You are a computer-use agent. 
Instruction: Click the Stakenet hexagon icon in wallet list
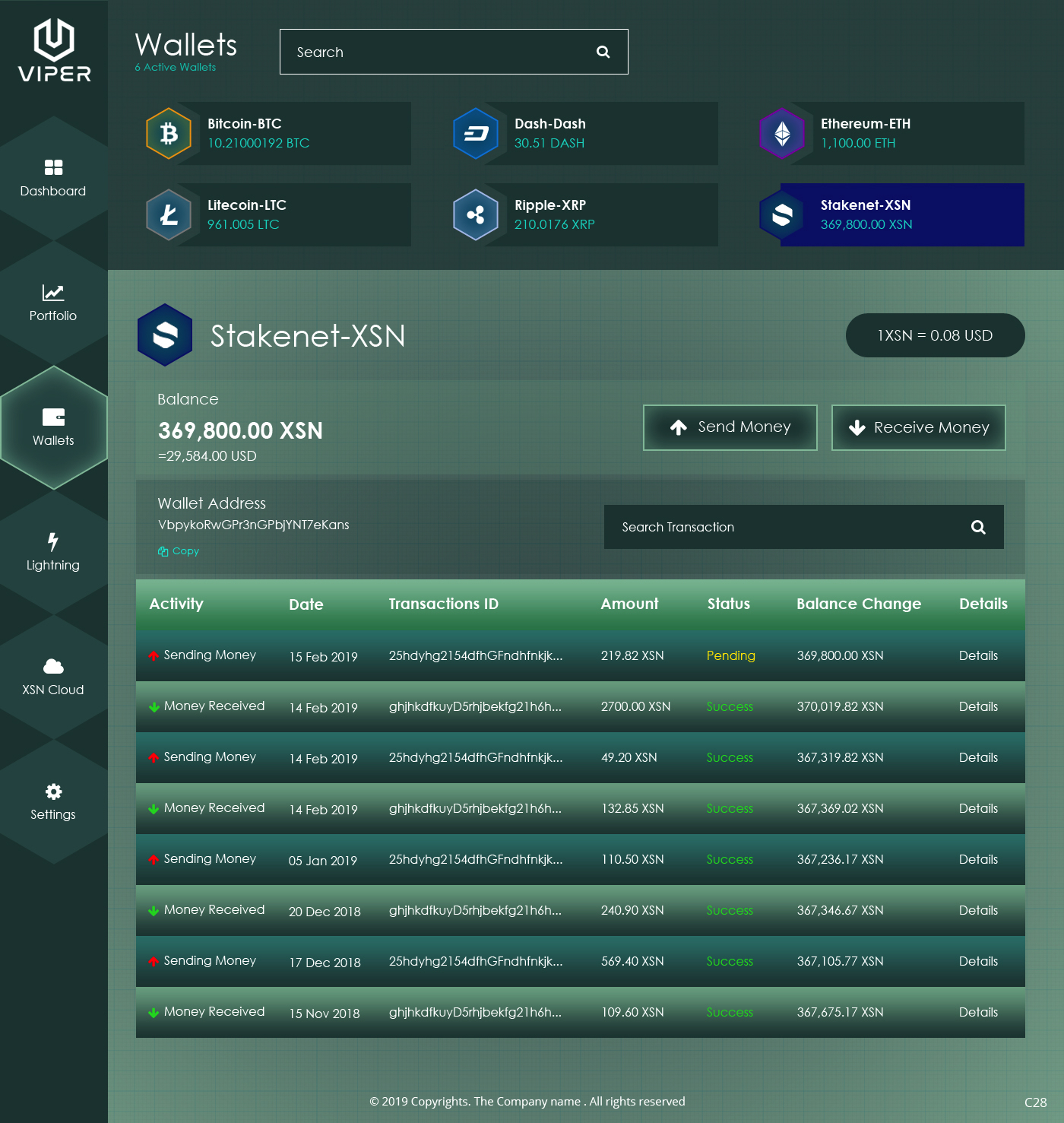click(x=782, y=215)
